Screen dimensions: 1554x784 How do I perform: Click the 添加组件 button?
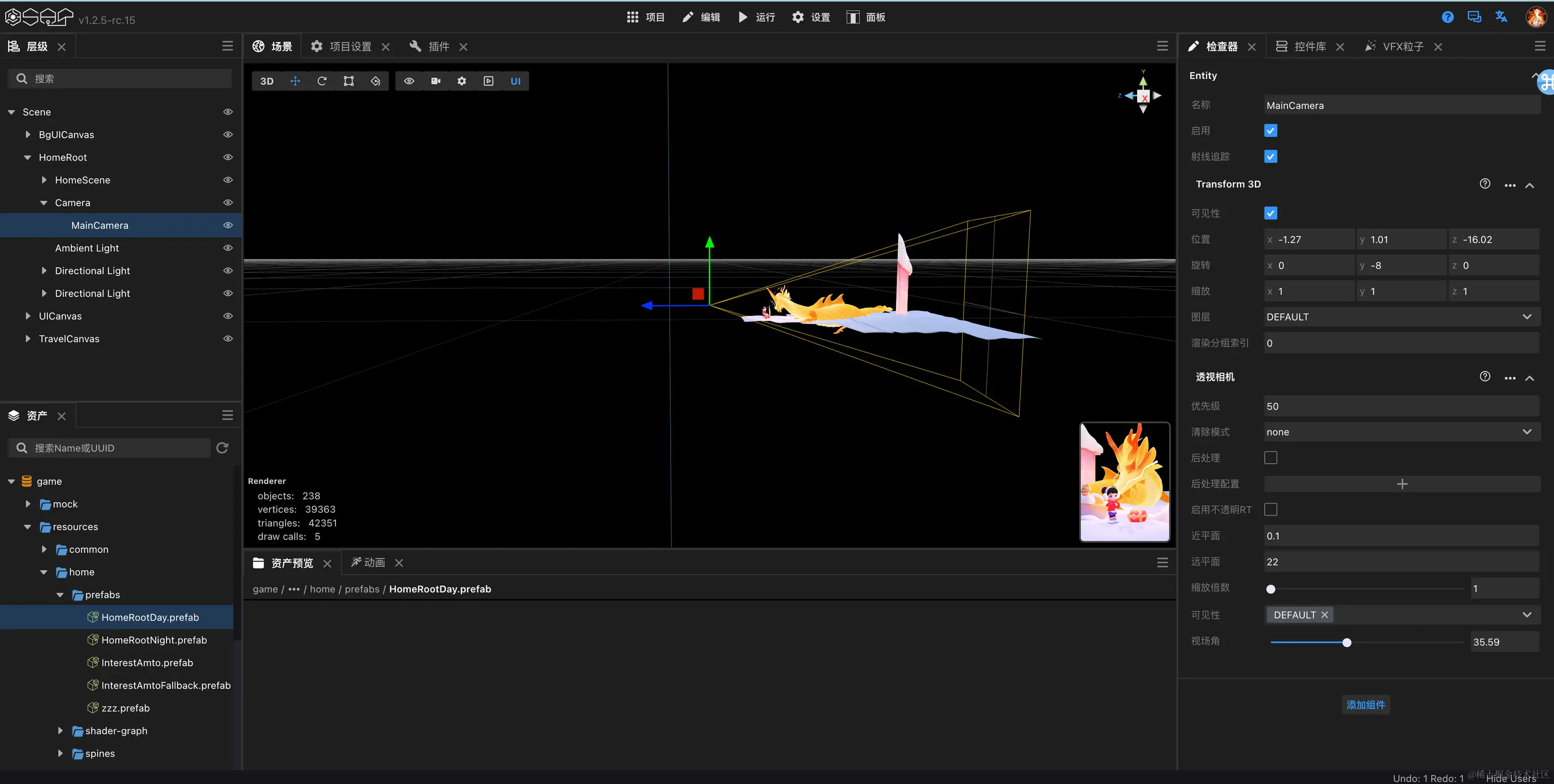click(x=1365, y=704)
